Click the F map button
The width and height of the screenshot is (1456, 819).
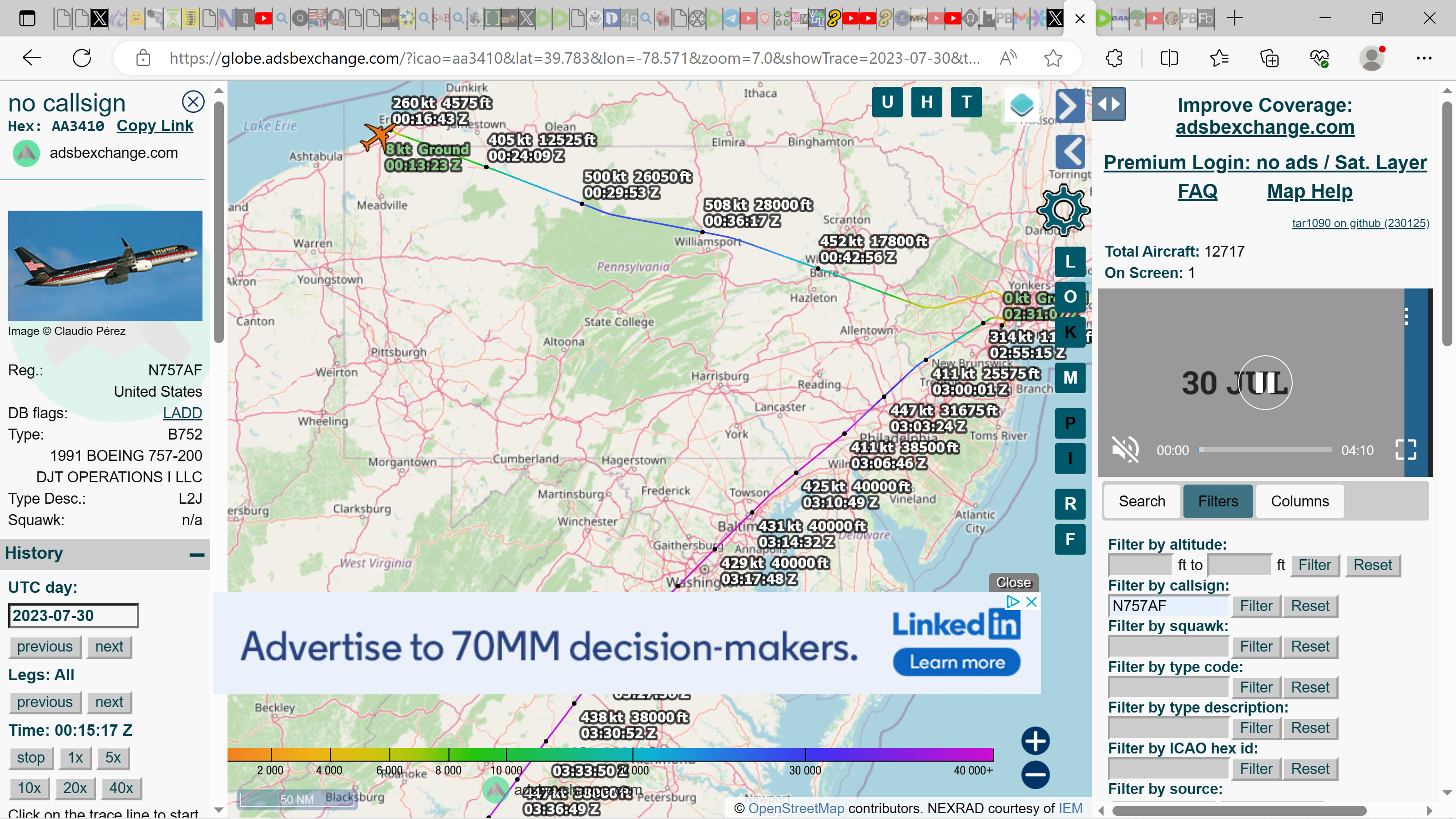pyautogui.click(x=1070, y=539)
